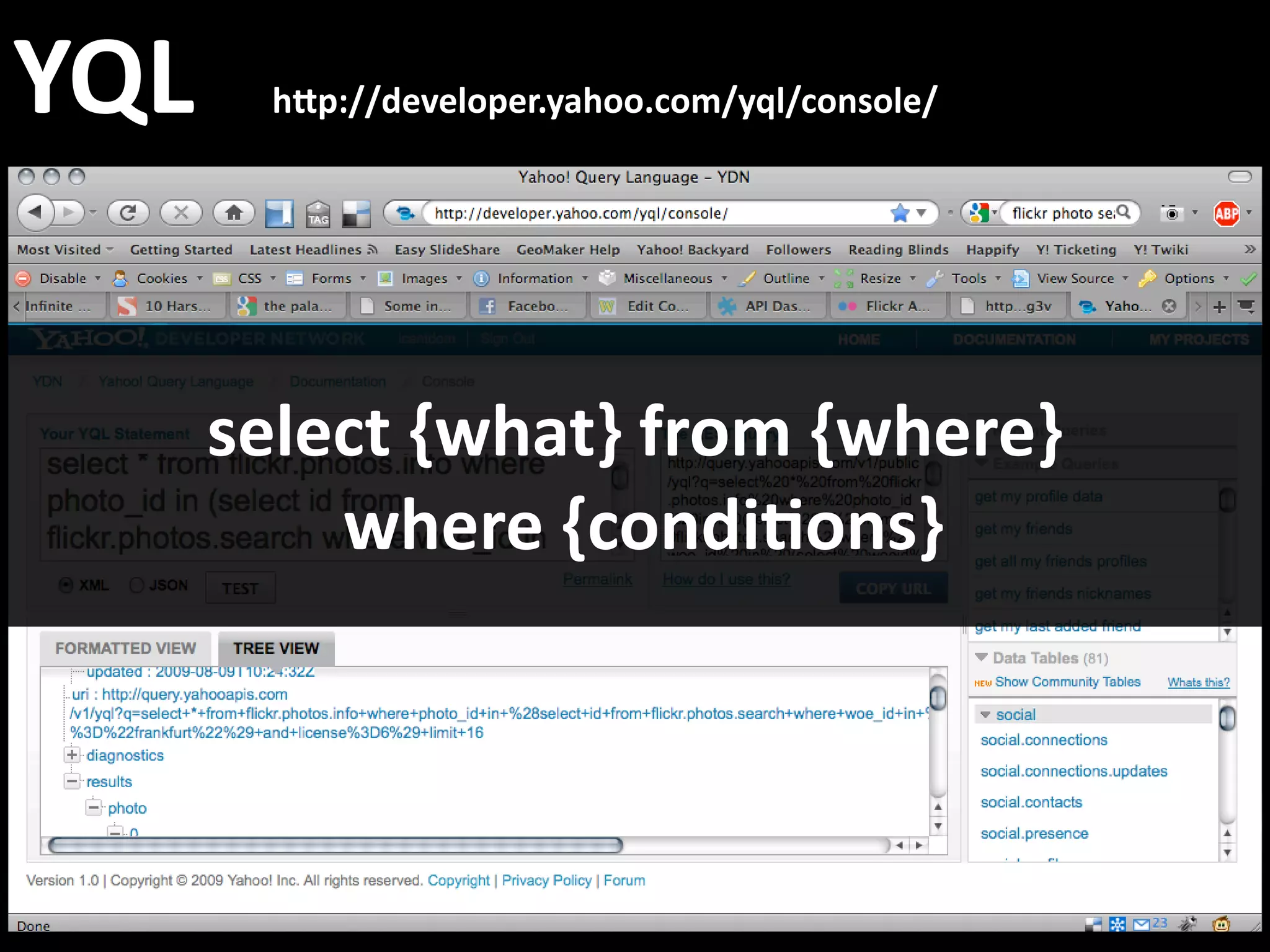The image size is (1270, 952).
Task: Open the Privacy Policy footer link
Action: click(546, 880)
